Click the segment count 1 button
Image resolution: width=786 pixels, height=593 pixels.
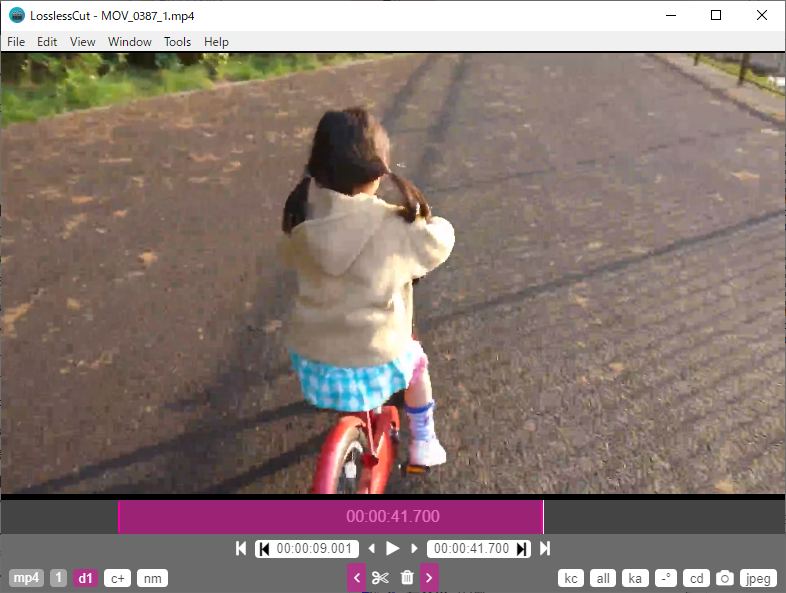pyautogui.click(x=58, y=578)
